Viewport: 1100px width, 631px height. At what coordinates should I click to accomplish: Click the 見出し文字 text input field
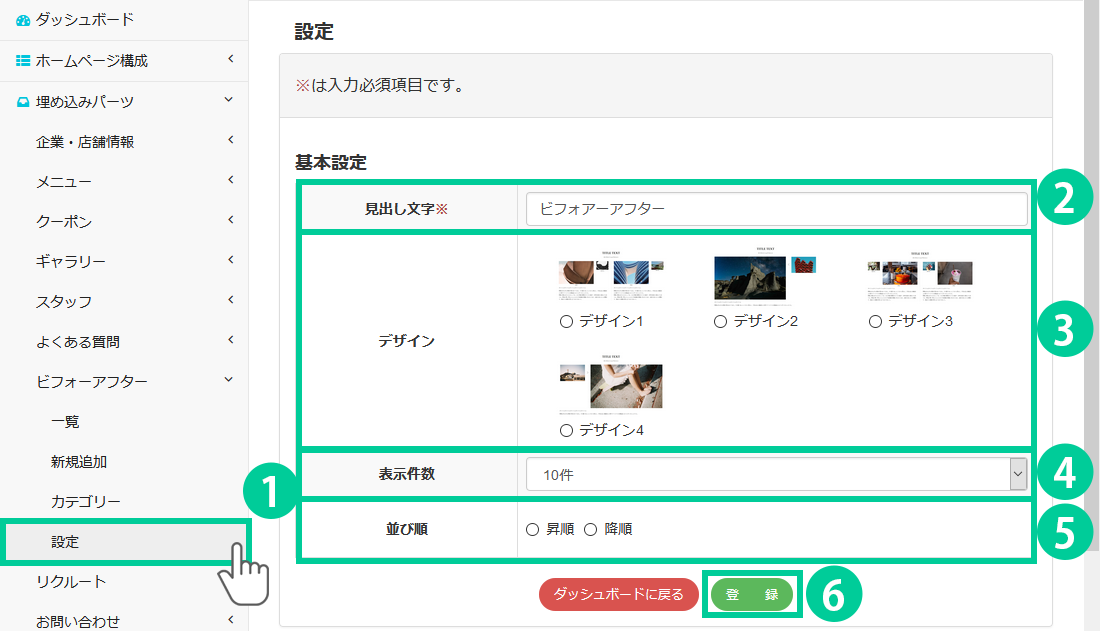(x=776, y=209)
